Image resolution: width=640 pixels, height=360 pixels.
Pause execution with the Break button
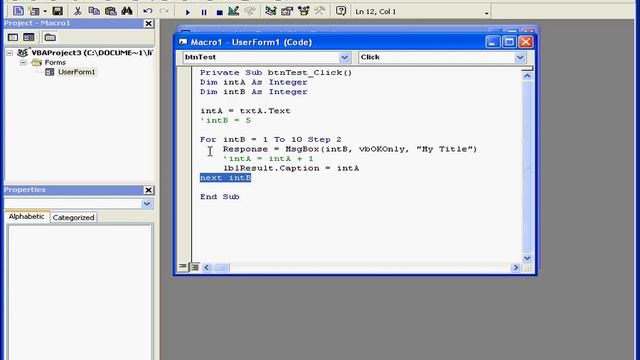point(204,12)
